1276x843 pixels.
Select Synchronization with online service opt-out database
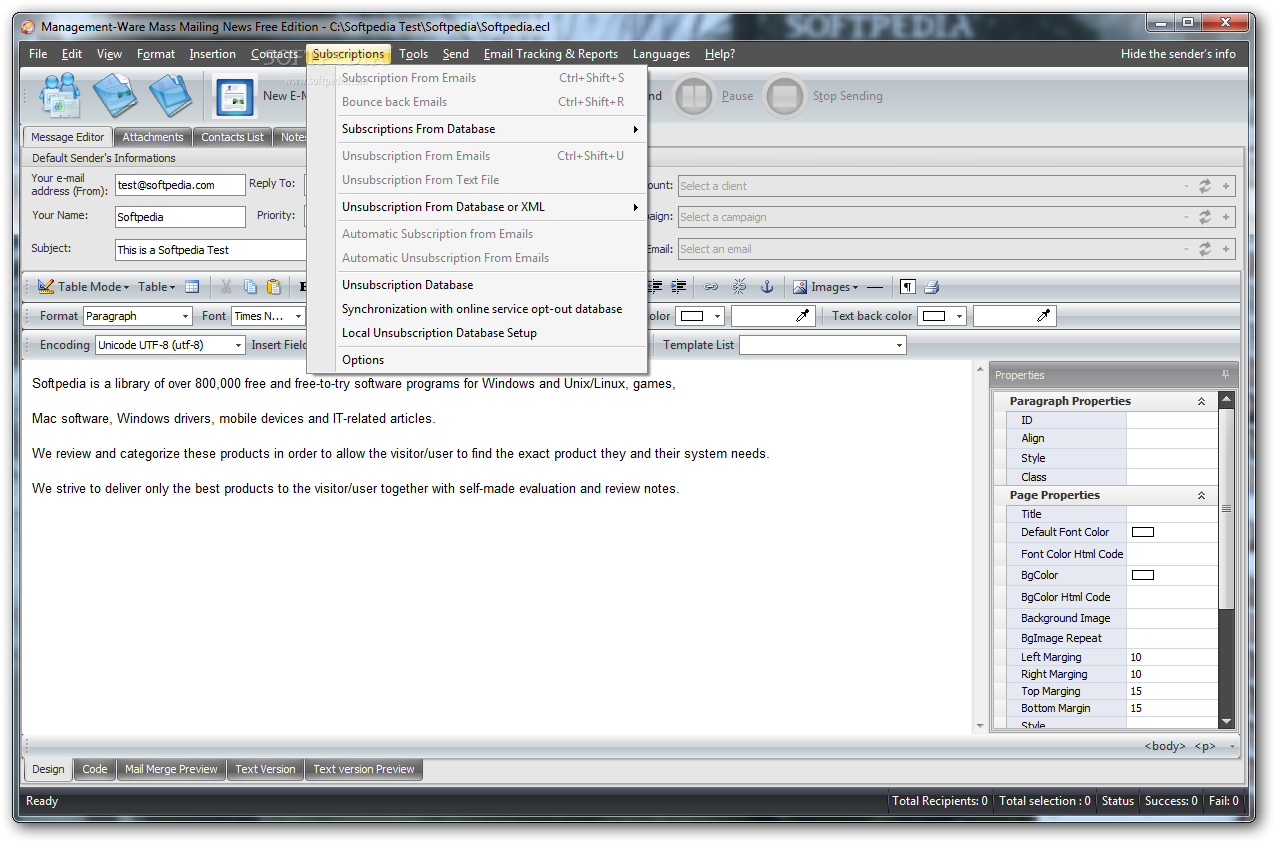pyautogui.click(x=477, y=309)
